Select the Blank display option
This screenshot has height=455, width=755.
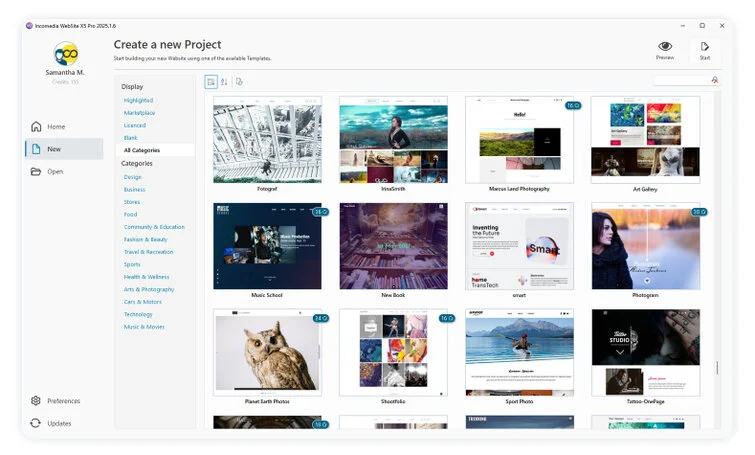[x=131, y=137]
